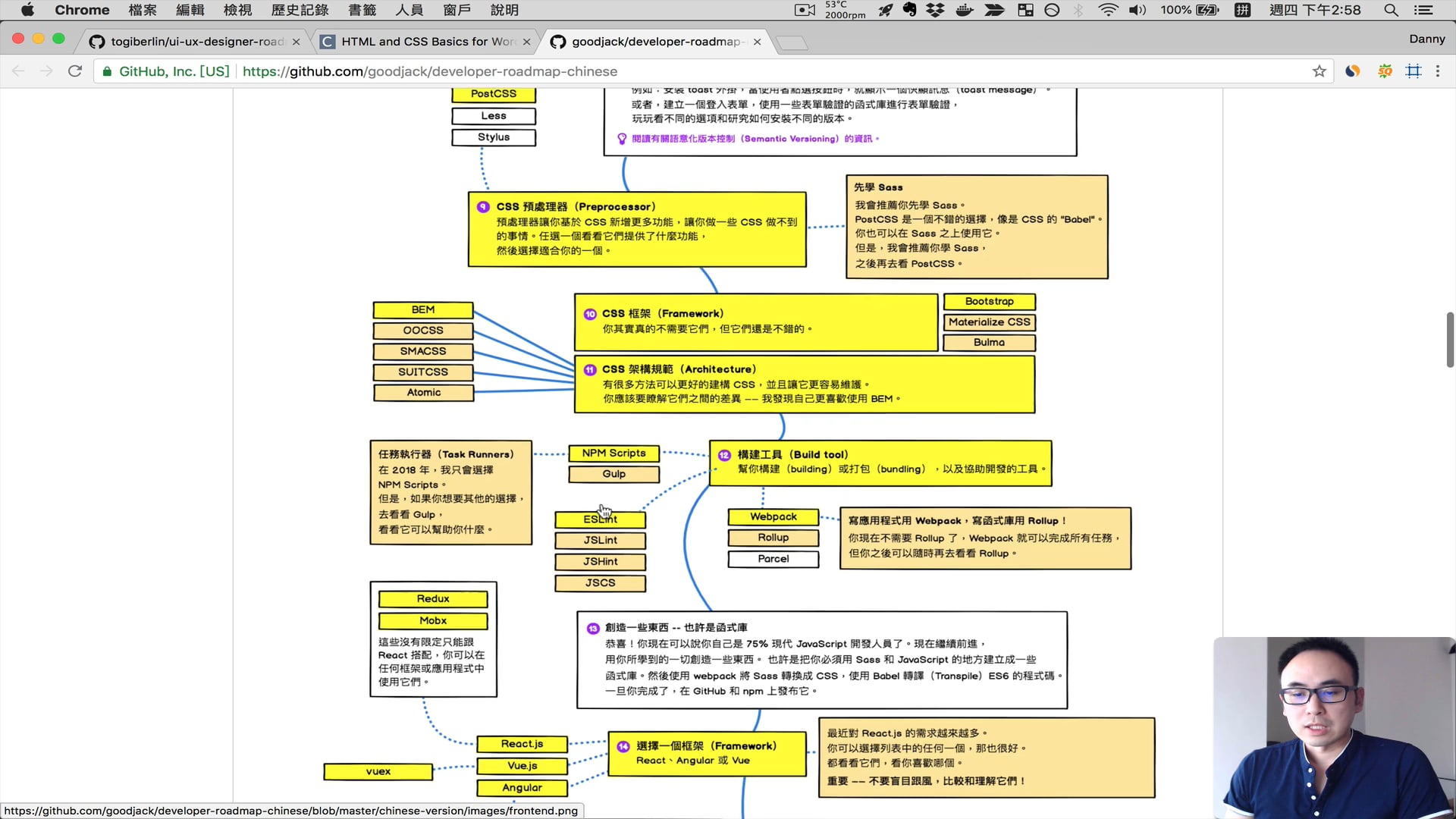Screen dimensions: 1456x819
Task: Click the page's vertical scrollbar thumb
Action: pyautogui.click(x=1450, y=339)
